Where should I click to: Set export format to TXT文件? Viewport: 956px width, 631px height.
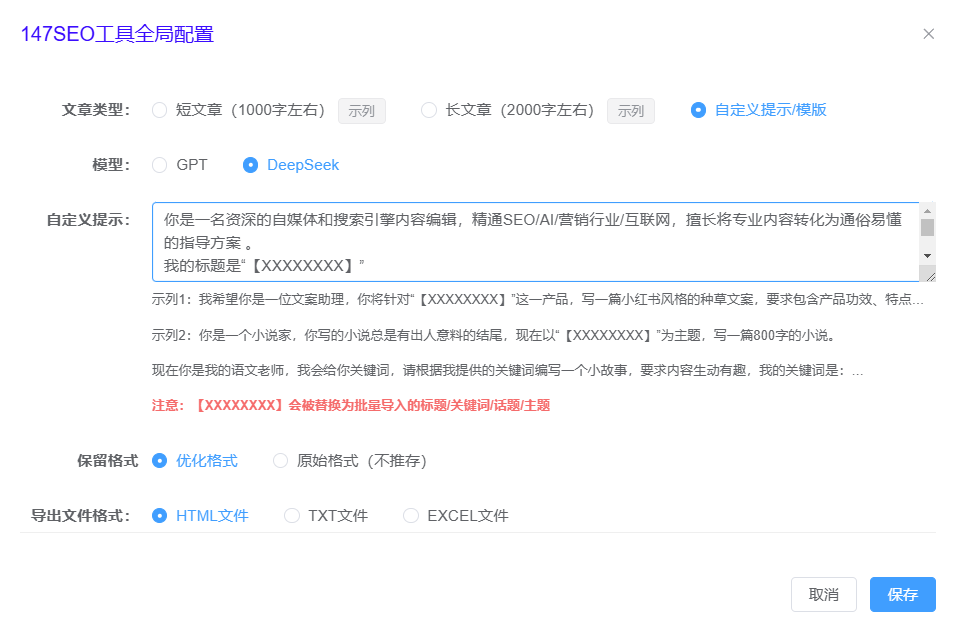[x=291, y=515]
